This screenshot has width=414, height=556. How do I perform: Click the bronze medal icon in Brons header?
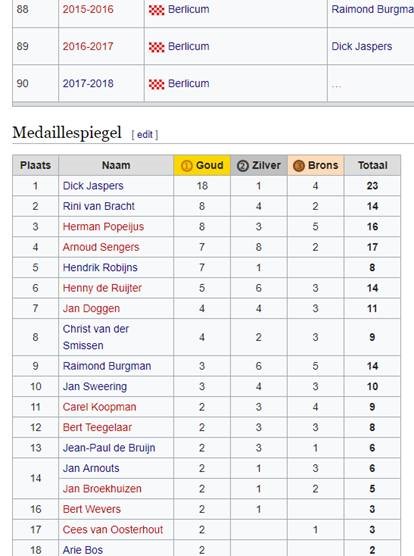(x=299, y=166)
